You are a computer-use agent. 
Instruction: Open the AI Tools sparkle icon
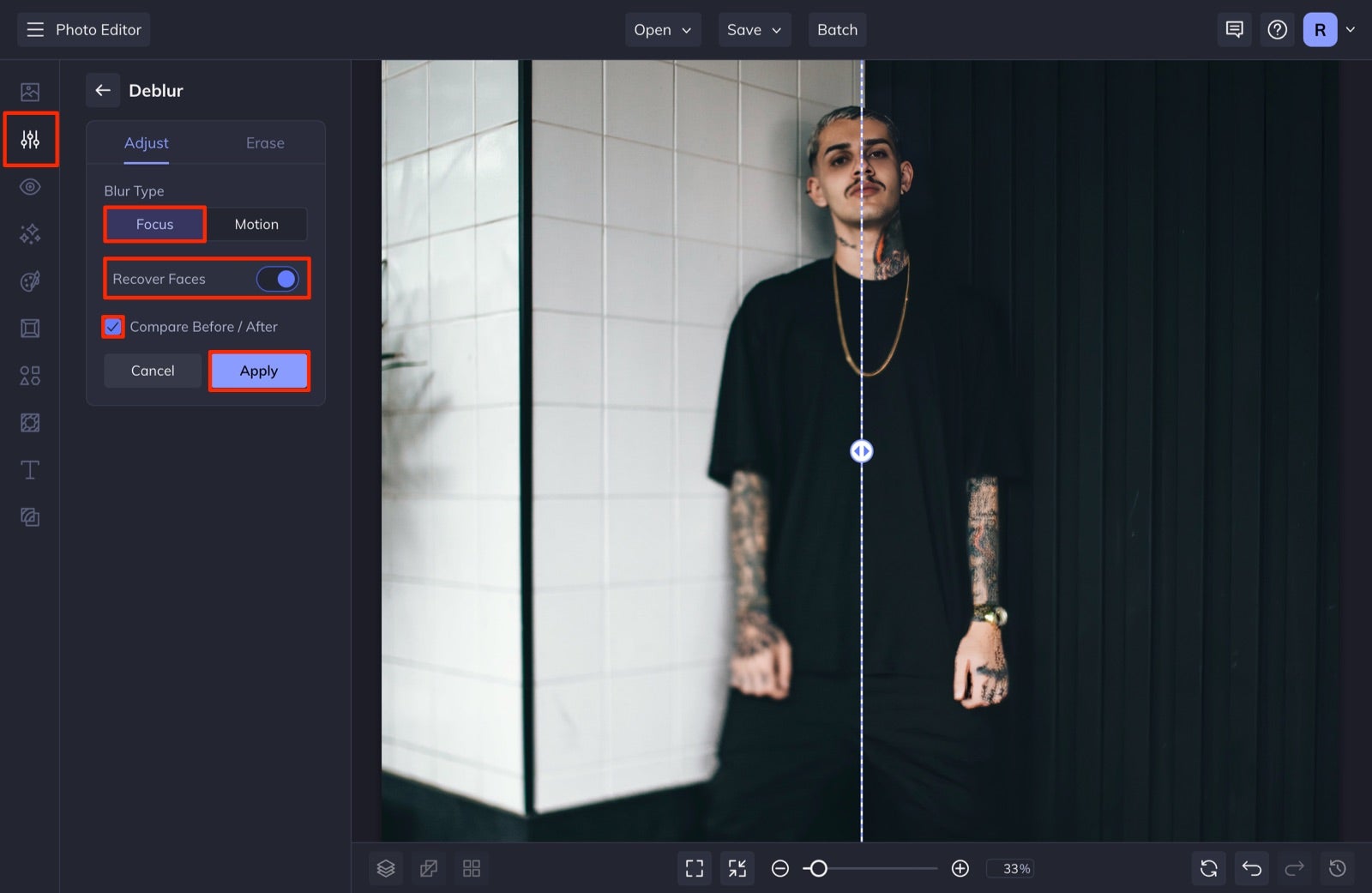point(30,233)
